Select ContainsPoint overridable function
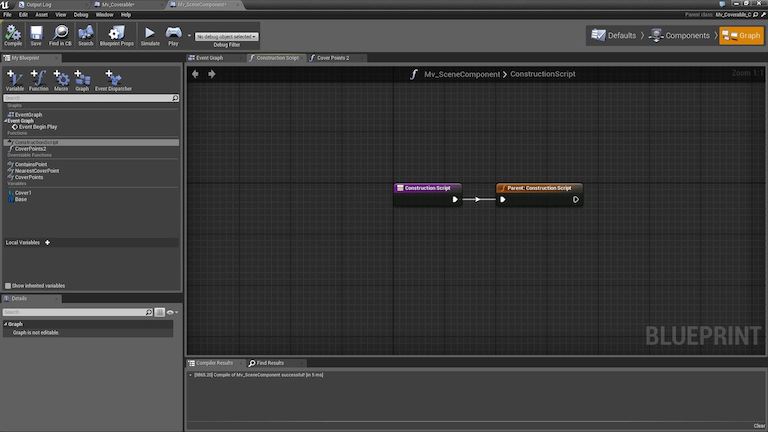Viewport: 768px width, 432px height. click(31, 165)
